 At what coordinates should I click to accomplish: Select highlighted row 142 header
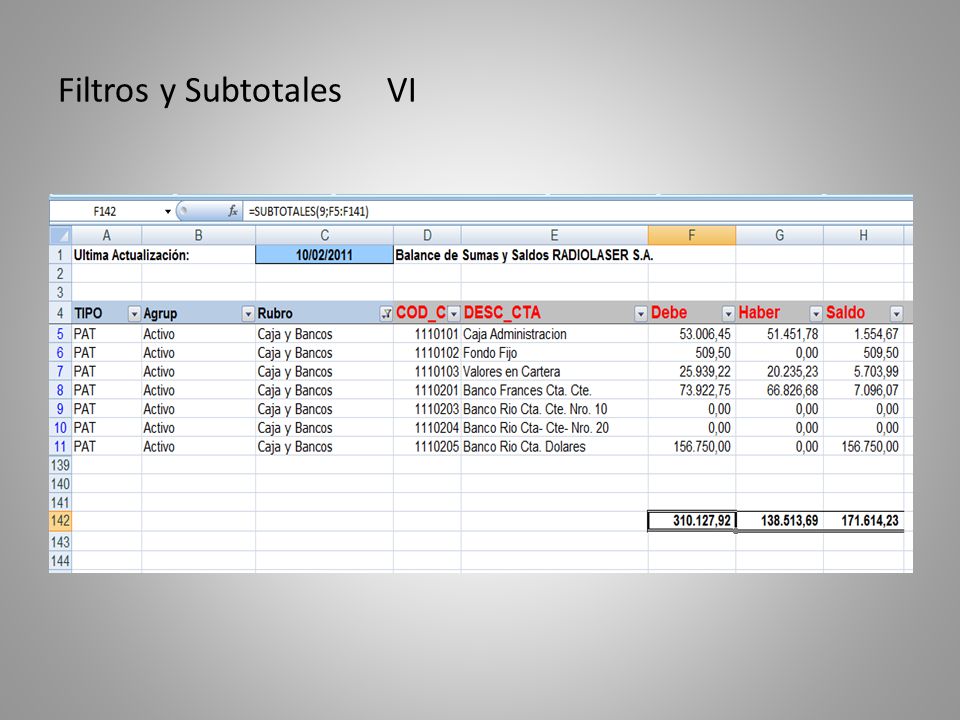pos(60,521)
